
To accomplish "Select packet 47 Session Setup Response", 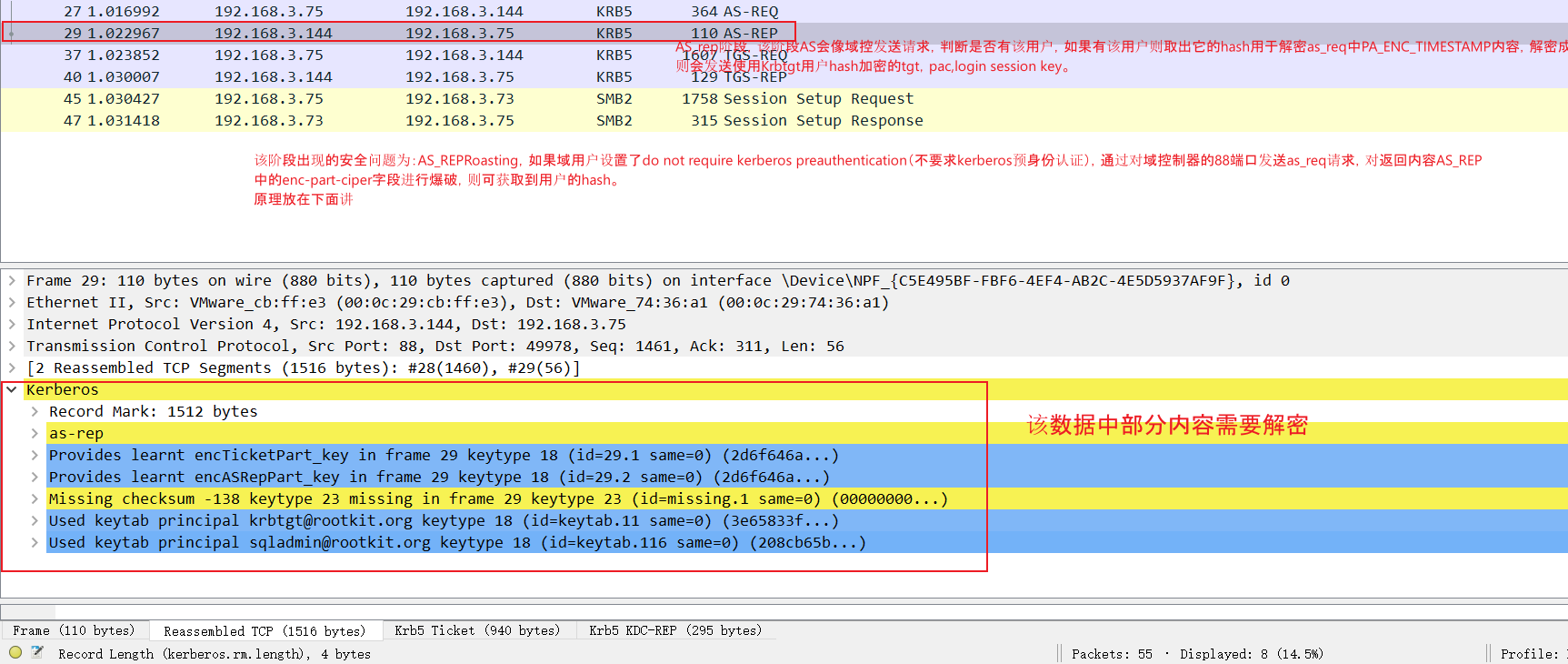I will coord(784,120).
